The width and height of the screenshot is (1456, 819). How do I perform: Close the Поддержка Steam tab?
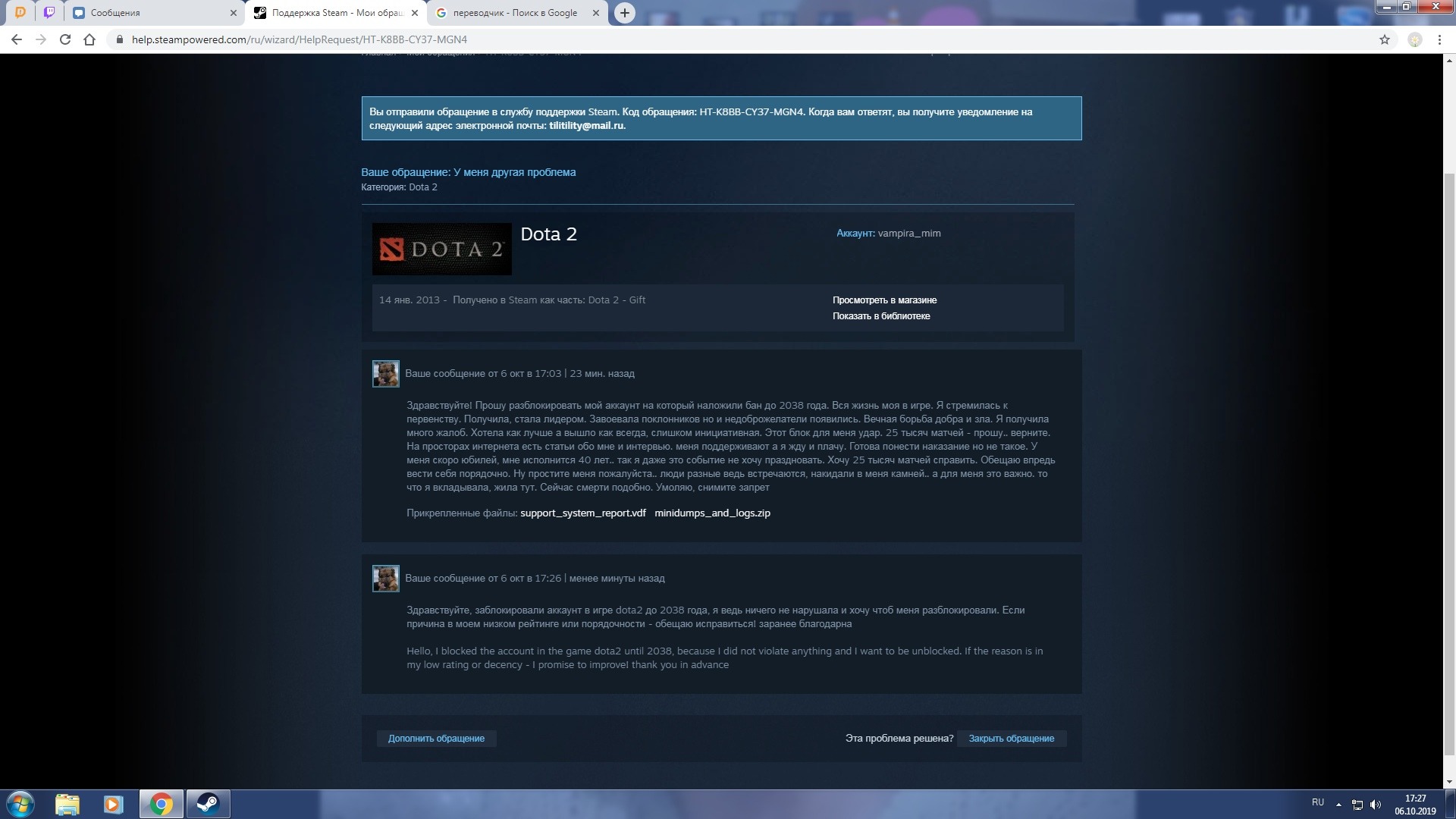pos(414,13)
